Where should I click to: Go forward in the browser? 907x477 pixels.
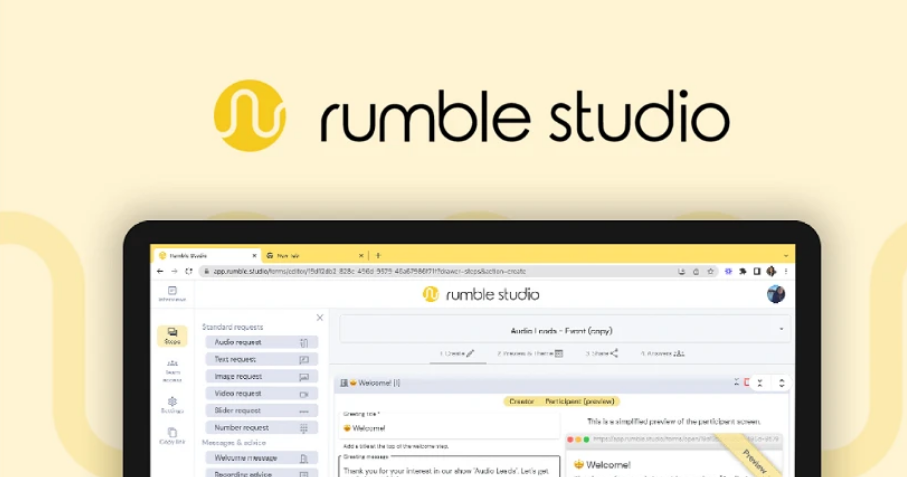(x=174, y=271)
